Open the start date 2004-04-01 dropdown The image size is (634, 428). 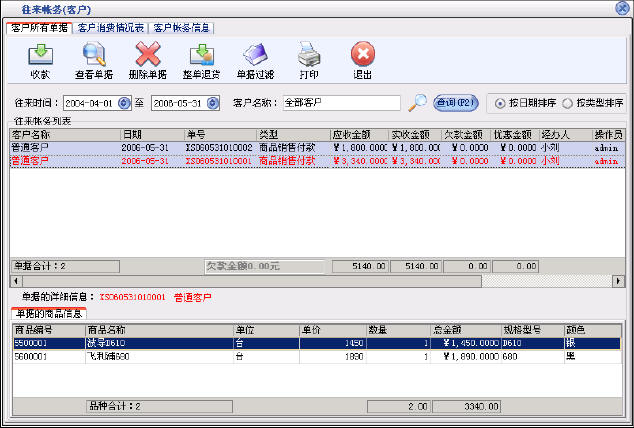(x=124, y=102)
